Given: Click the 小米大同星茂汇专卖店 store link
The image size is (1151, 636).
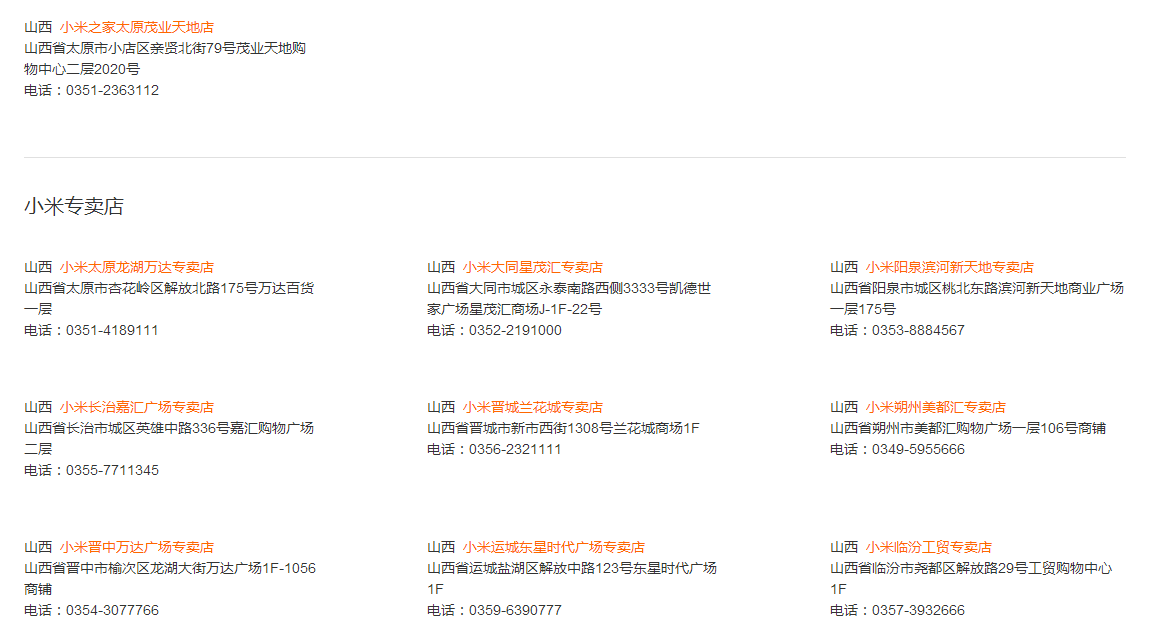Looking at the screenshot, I should (x=532, y=267).
